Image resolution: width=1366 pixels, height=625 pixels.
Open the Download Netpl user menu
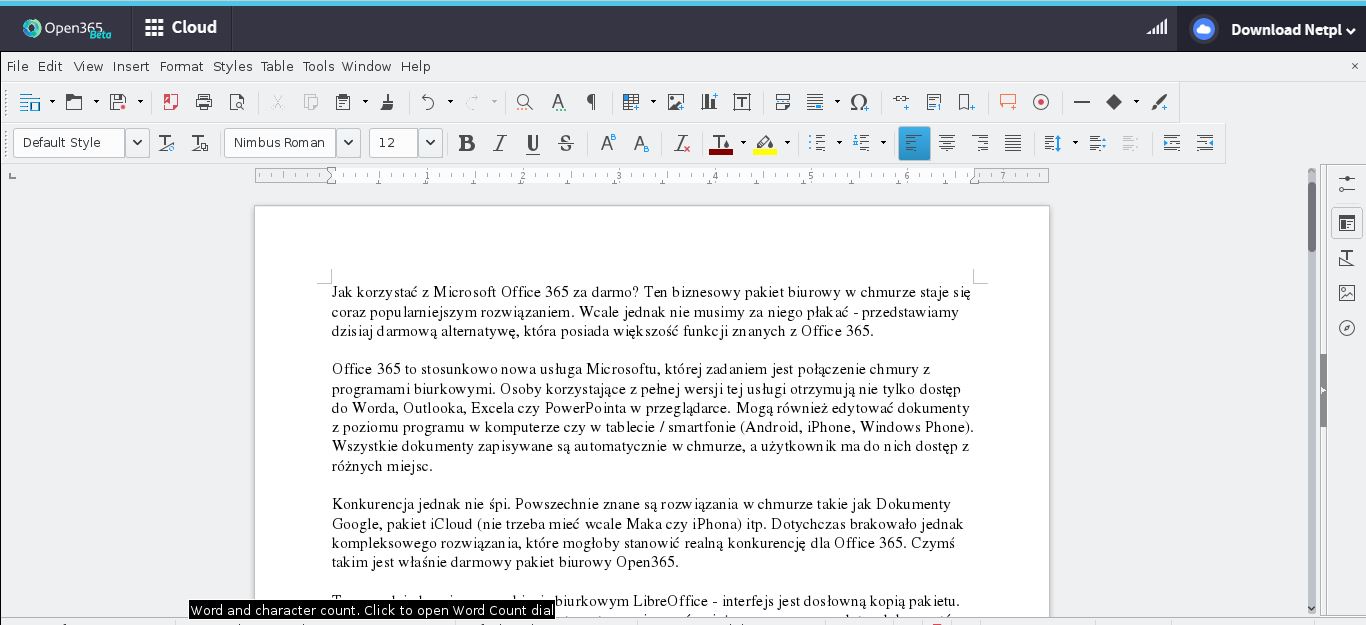click(x=1273, y=29)
